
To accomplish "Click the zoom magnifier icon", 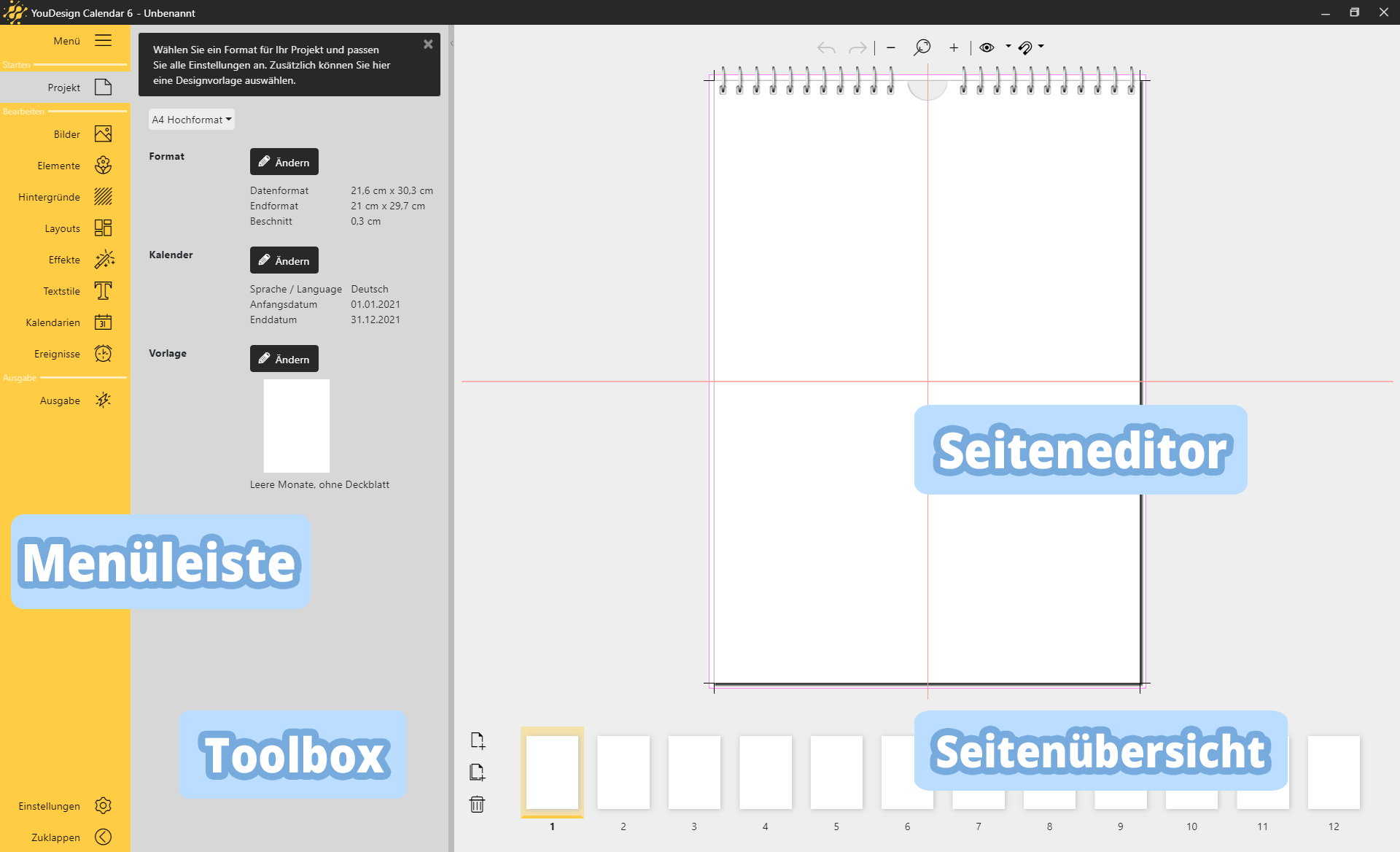I will 922,47.
